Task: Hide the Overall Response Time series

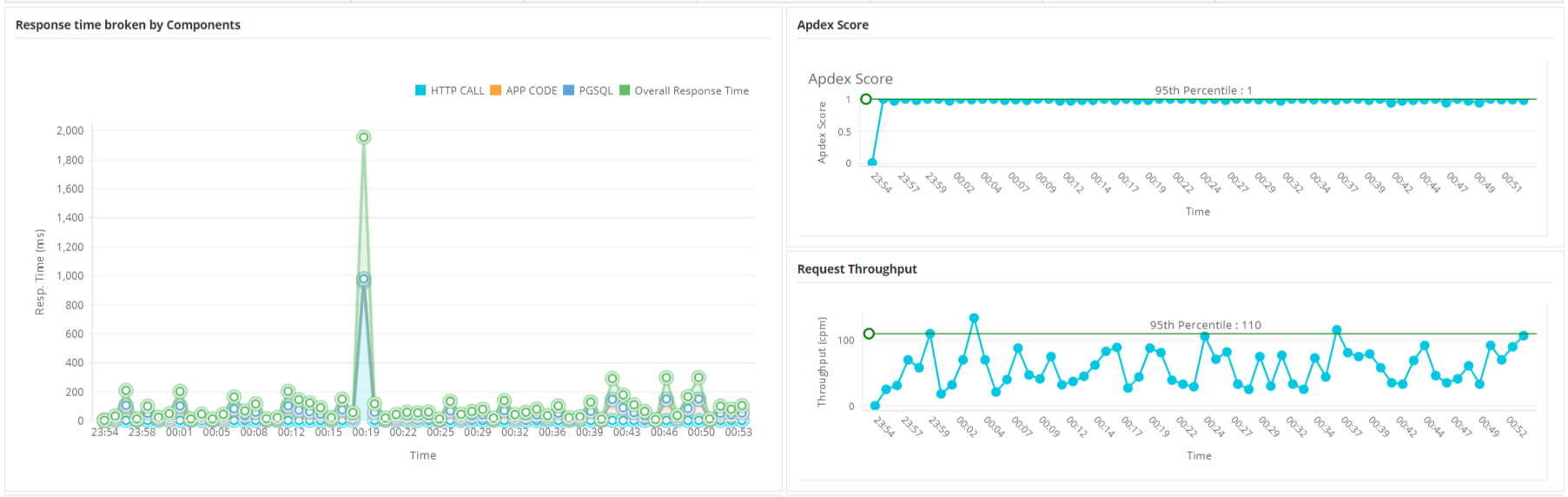Action: pos(684,90)
